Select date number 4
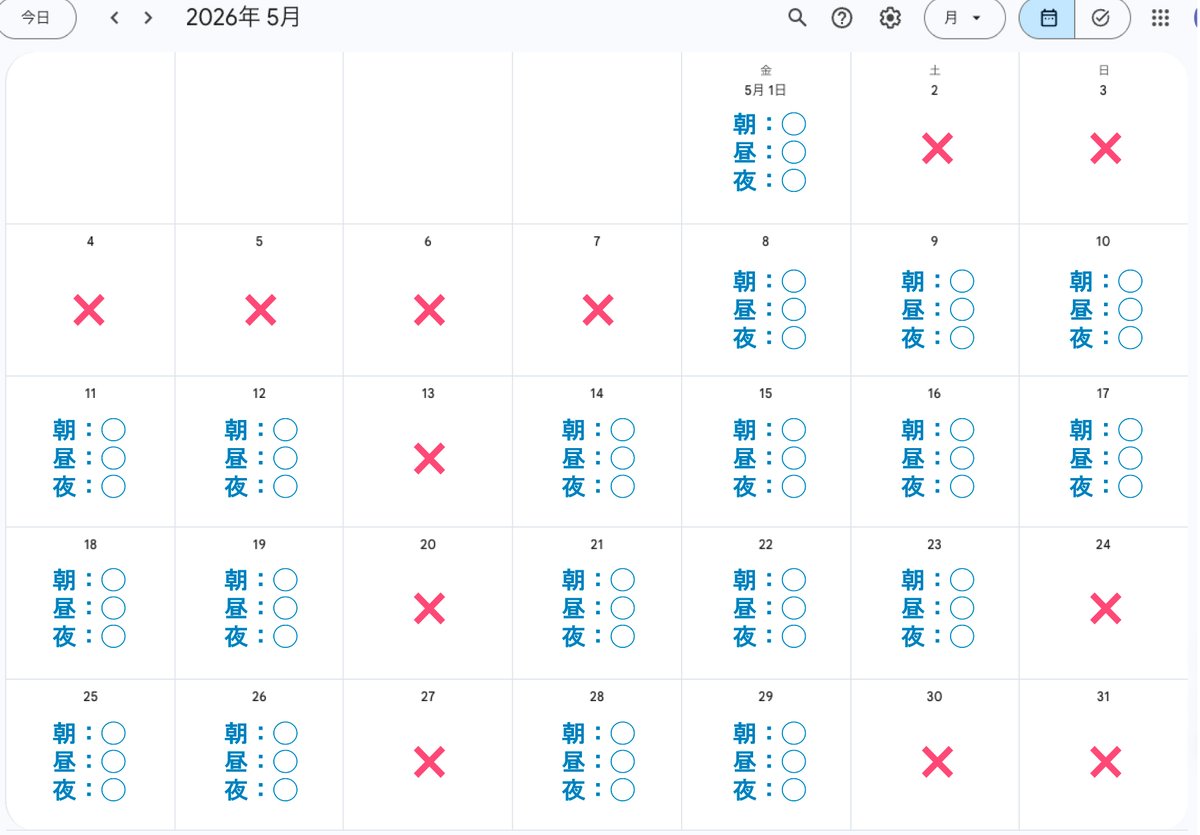Screen dimensions: 1200x835 click(91, 242)
